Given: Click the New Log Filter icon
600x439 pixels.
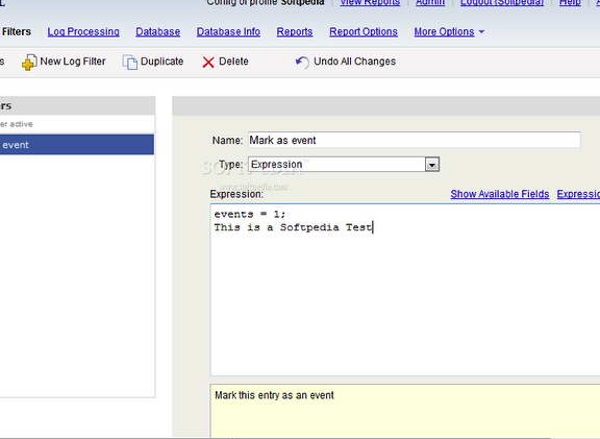Looking at the screenshot, I should pyautogui.click(x=29, y=62).
